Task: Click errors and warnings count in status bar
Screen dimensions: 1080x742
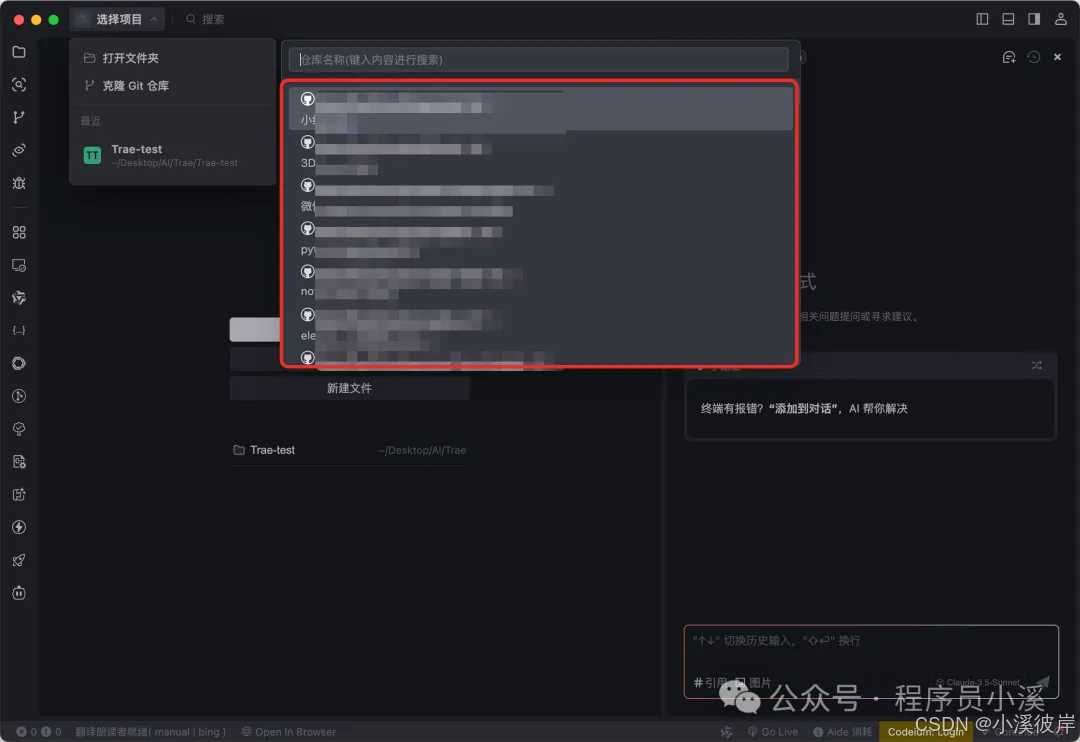Action: 39,732
